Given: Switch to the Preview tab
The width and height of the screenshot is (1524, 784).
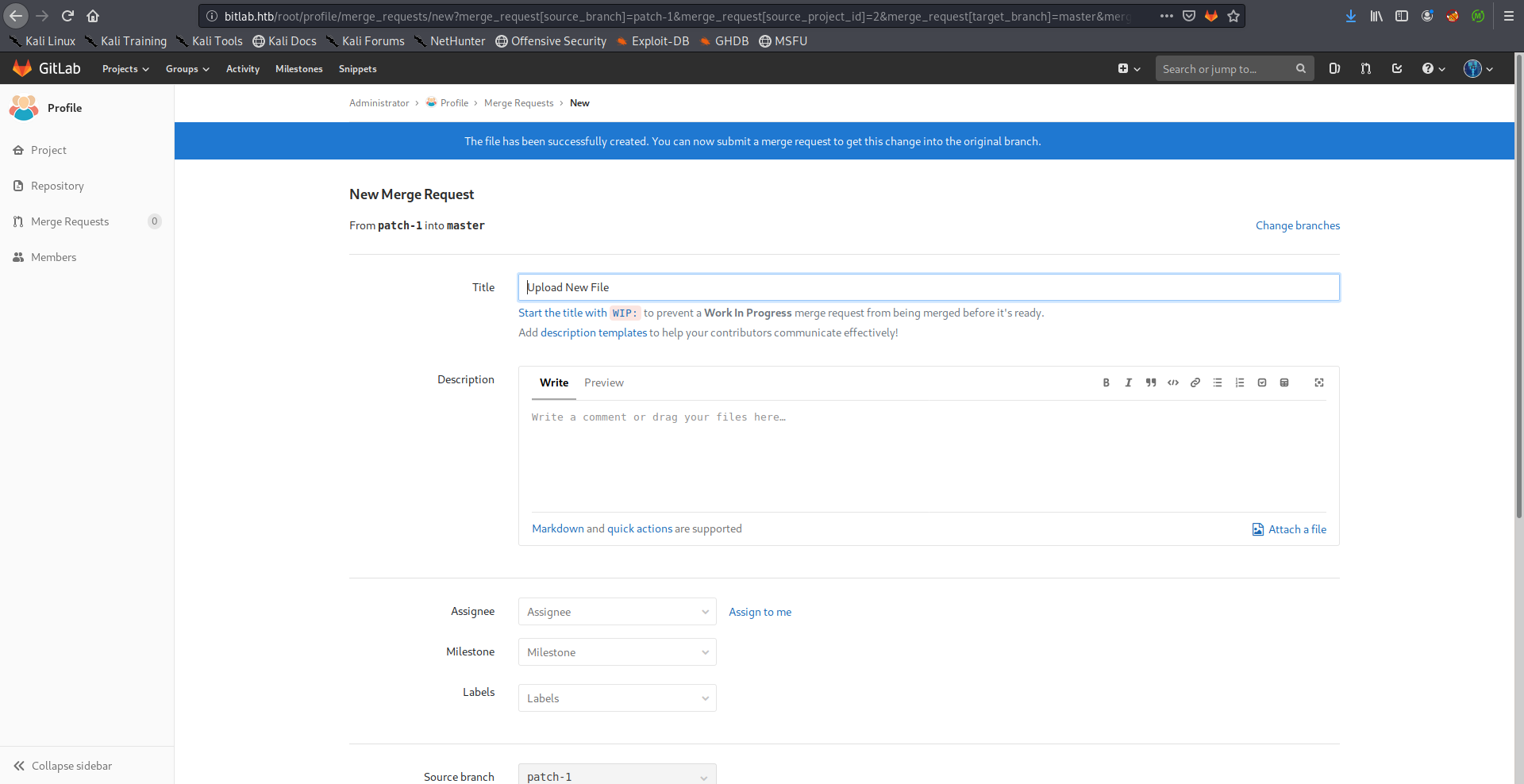Looking at the screenshot, I should click(x=603, y=382).
